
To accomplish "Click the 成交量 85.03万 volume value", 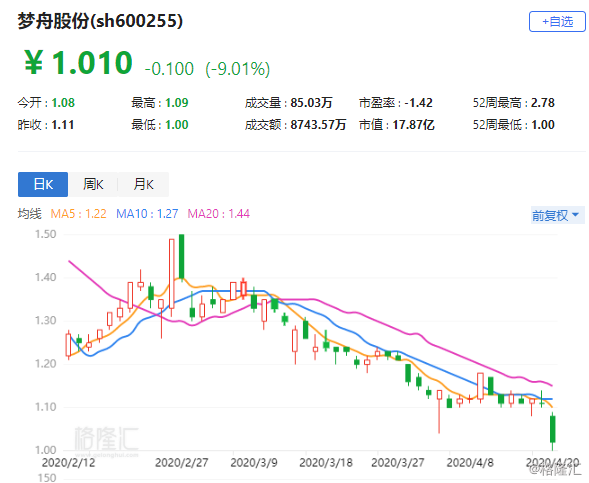I will (x=288, y=103).
